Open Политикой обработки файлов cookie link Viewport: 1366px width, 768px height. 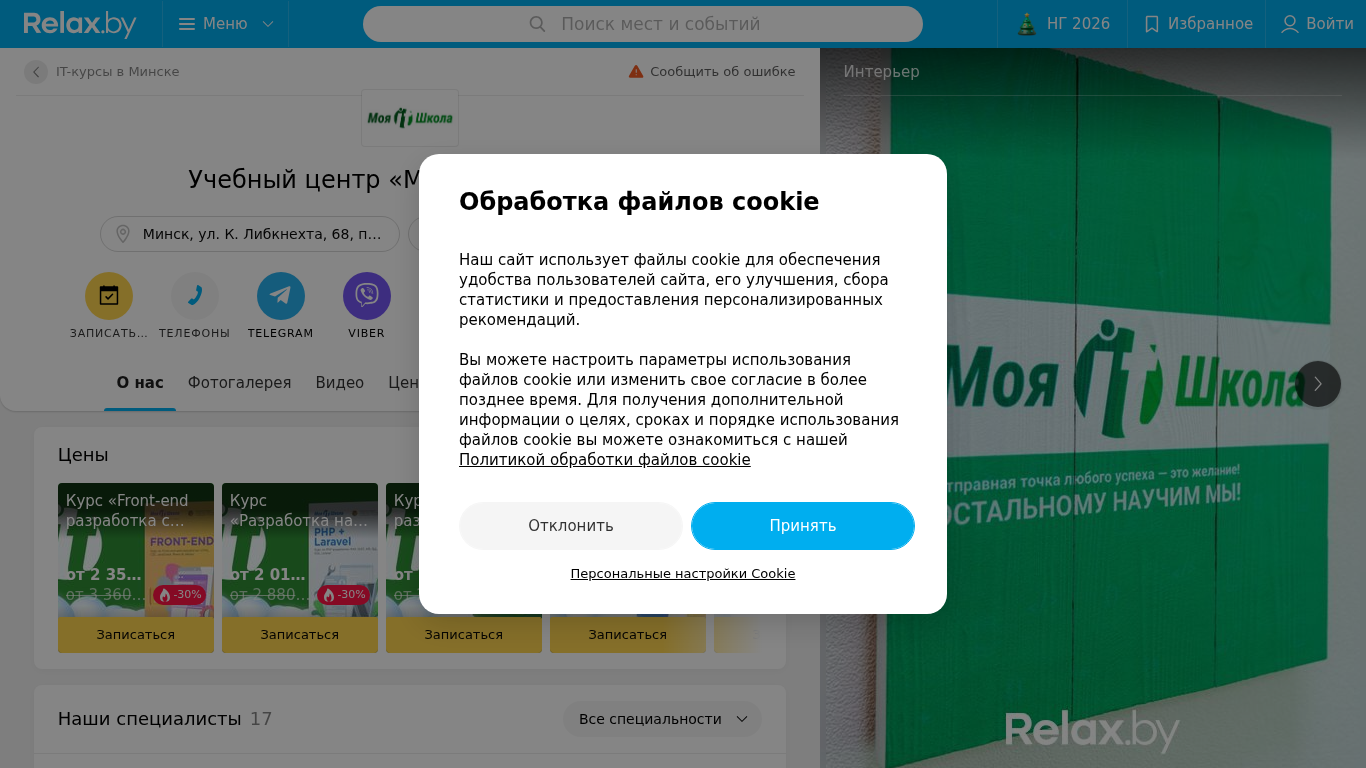[x=605, y=460]
